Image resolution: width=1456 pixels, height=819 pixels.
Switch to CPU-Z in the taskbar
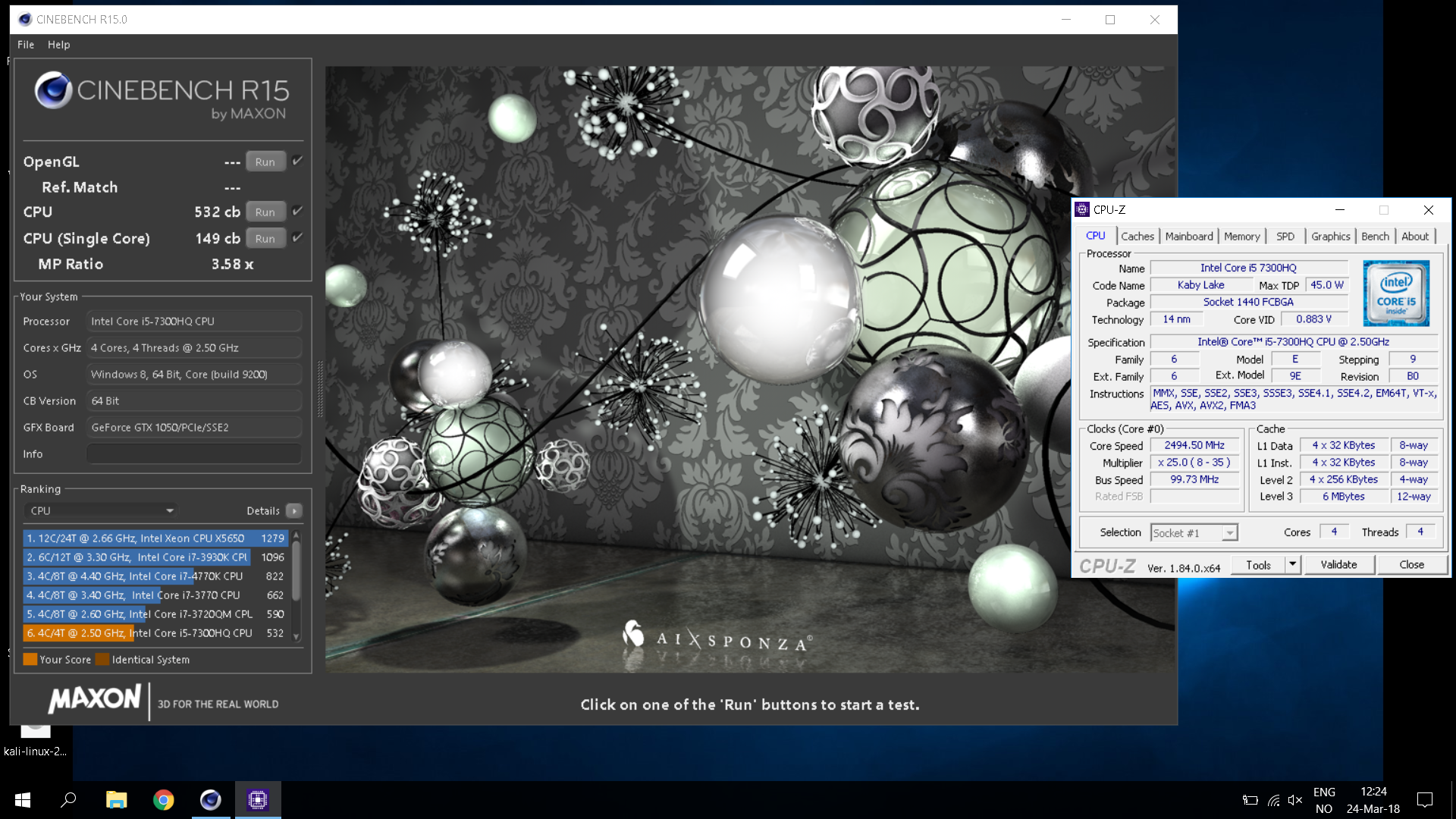[258, 800]
